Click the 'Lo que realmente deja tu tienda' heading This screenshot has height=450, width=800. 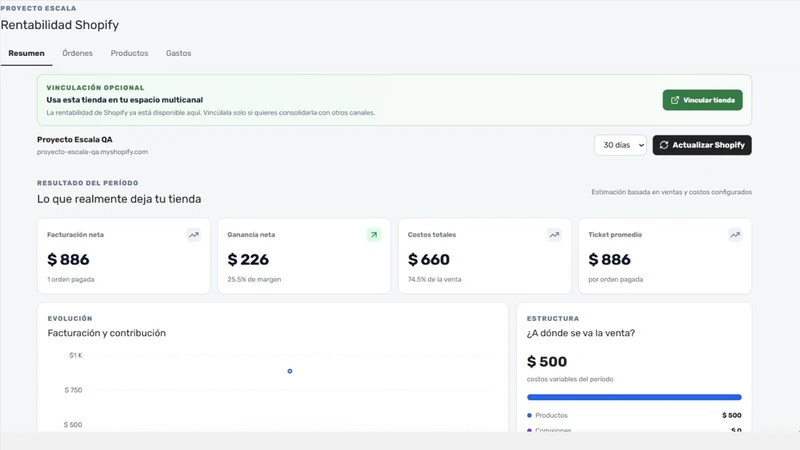coord(119,199)
